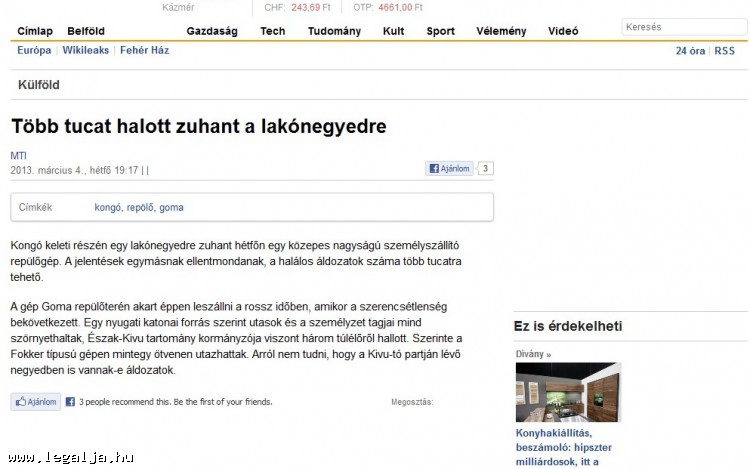Open the Vélemény section
Viewport: 750px width, 469px height.
point(501,31)
